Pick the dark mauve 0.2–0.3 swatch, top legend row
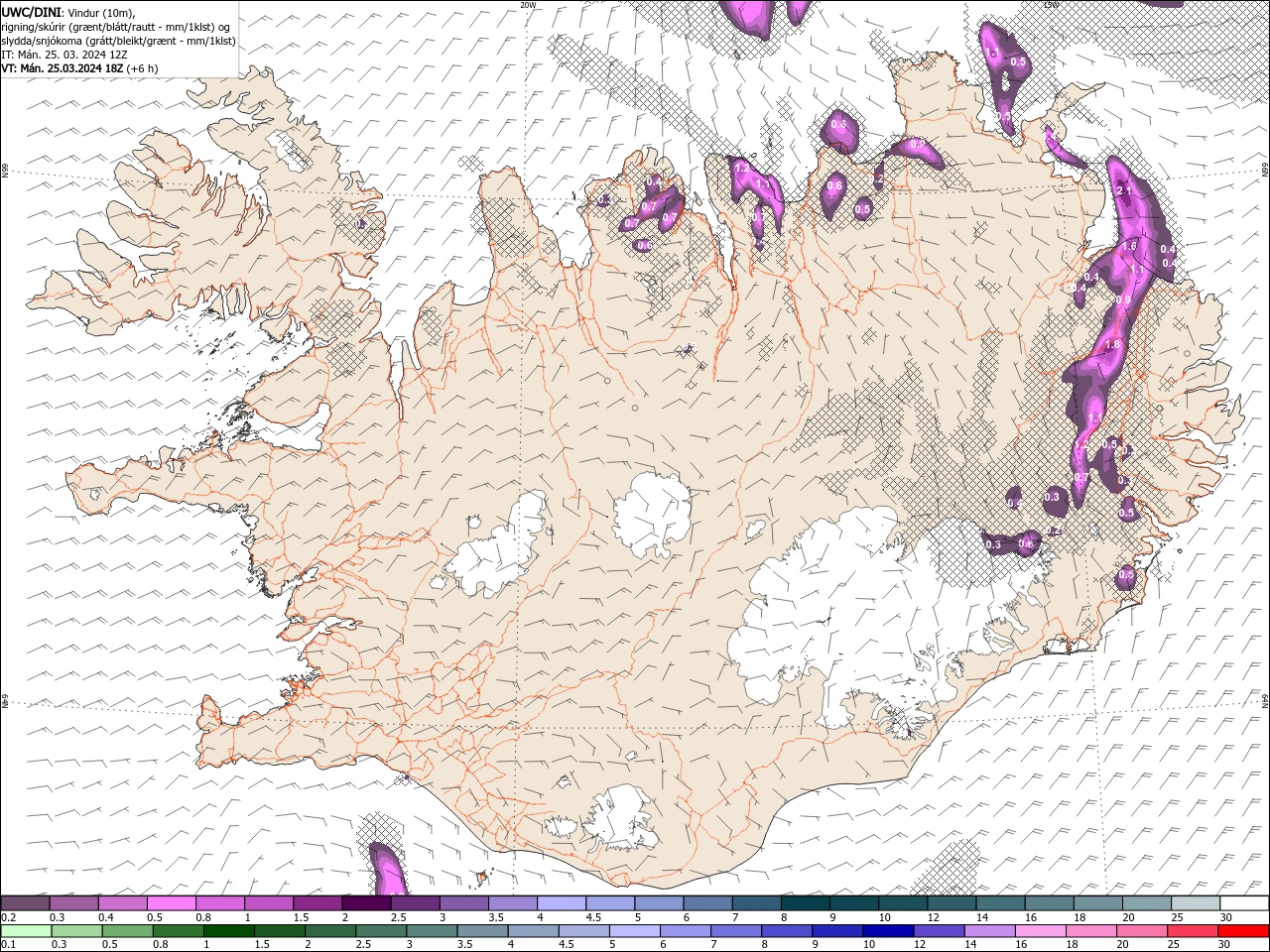This screenshot has height=952, width=1270. pyautogui.click(x=25, y=903)
